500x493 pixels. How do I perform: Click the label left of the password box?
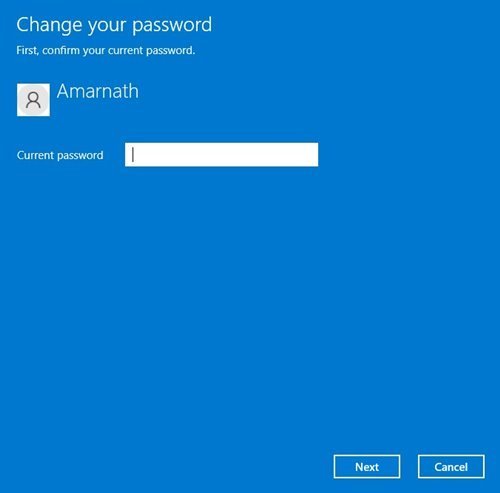(x=60, y=155)
